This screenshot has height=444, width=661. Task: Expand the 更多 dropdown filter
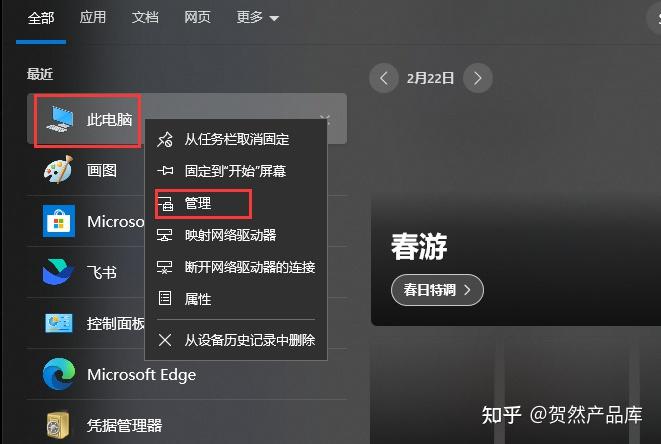point(257,17)
